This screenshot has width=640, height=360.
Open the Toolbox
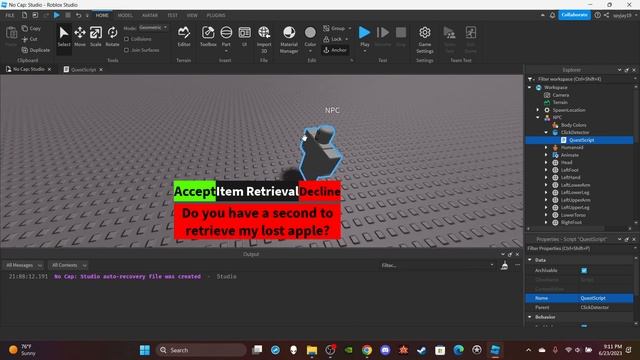tap(208, 36)
